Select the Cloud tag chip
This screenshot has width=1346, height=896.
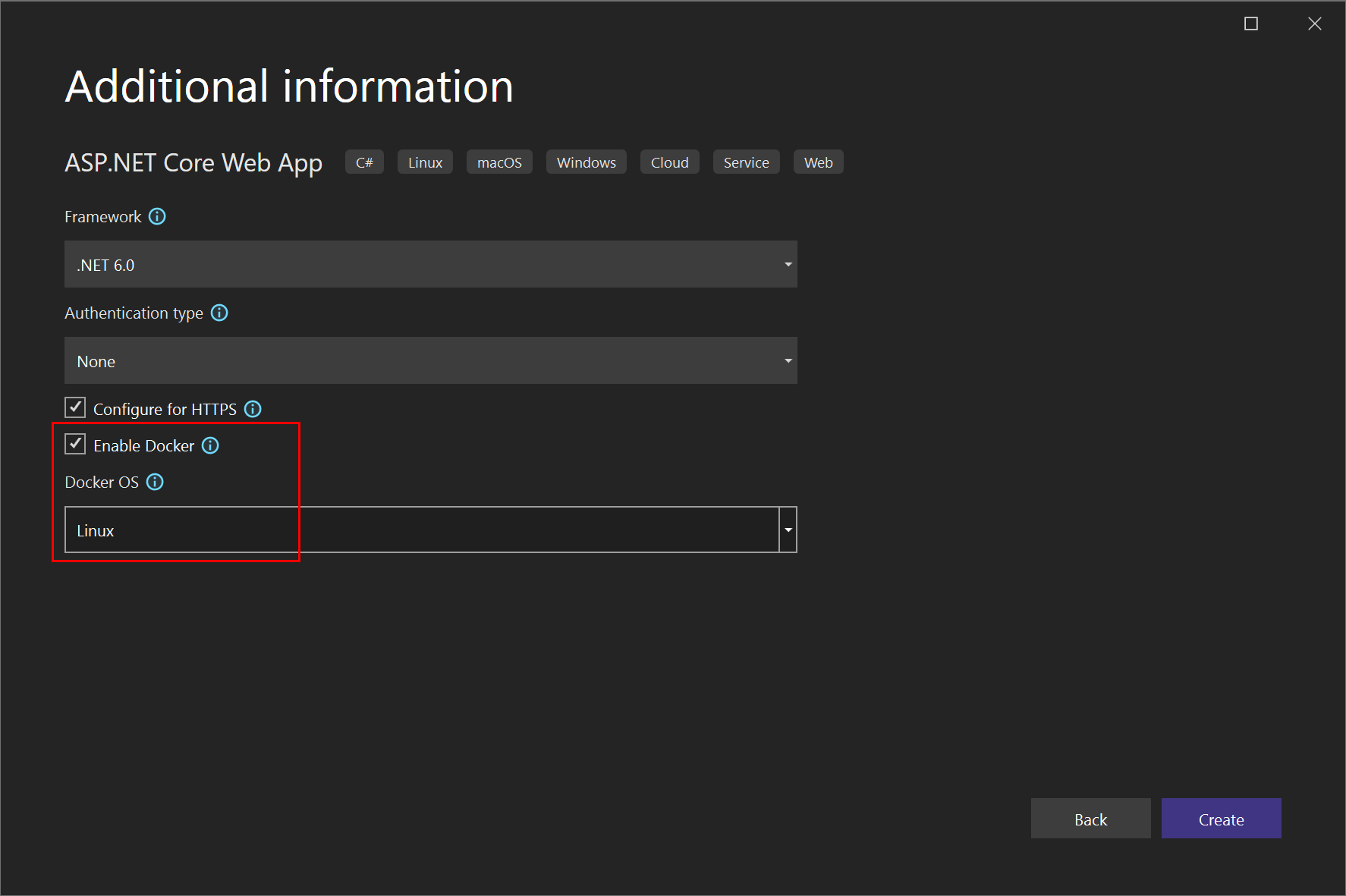coord(669,162)
